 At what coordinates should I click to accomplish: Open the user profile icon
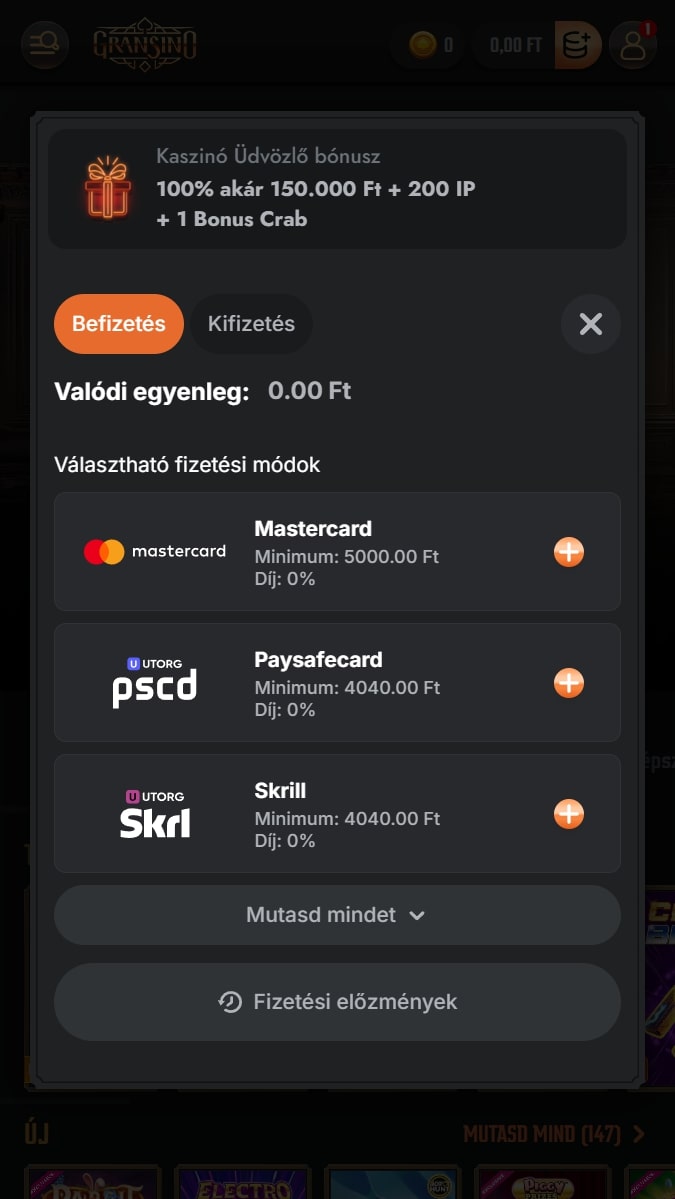632,46
